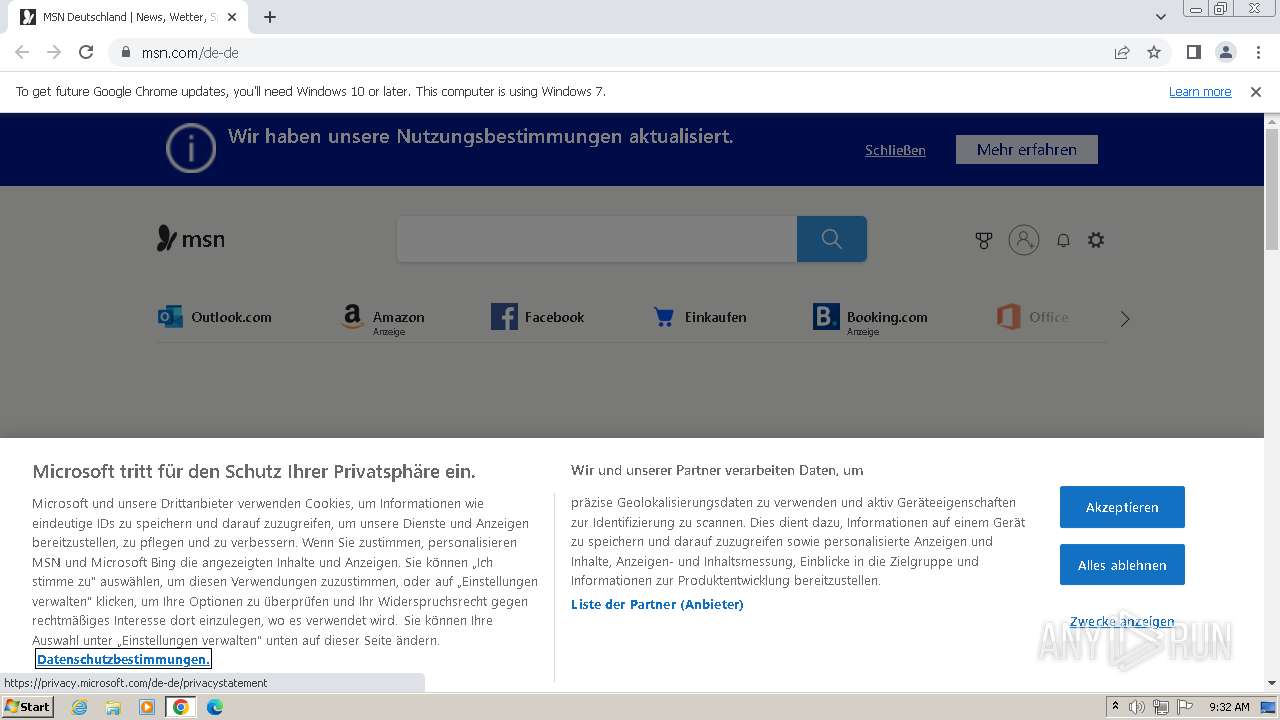Open the MSN sign-in person icon
1280x720 pixels.
(x=1024, y=240)
